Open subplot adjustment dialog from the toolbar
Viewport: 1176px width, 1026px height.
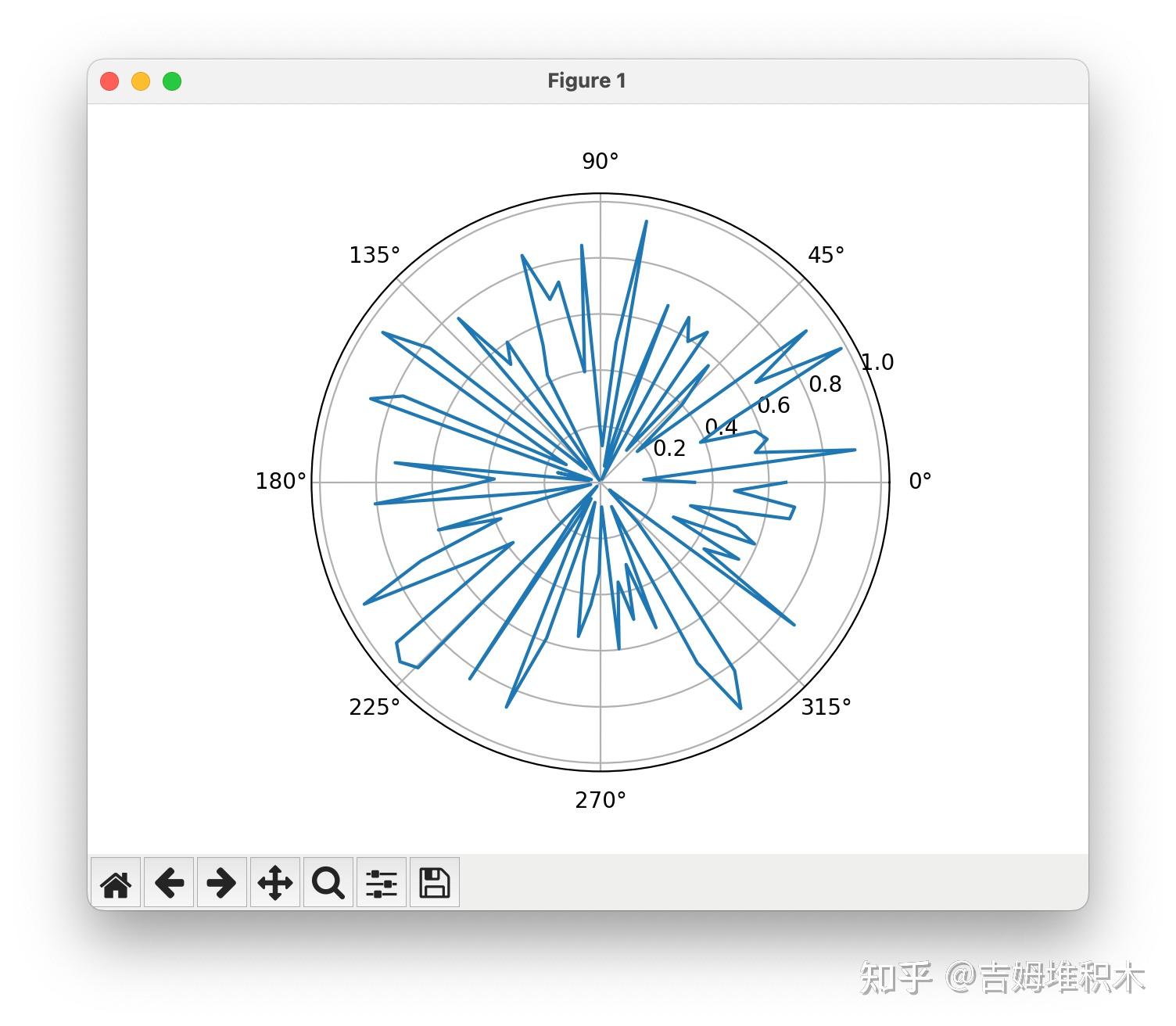point(381,883)
